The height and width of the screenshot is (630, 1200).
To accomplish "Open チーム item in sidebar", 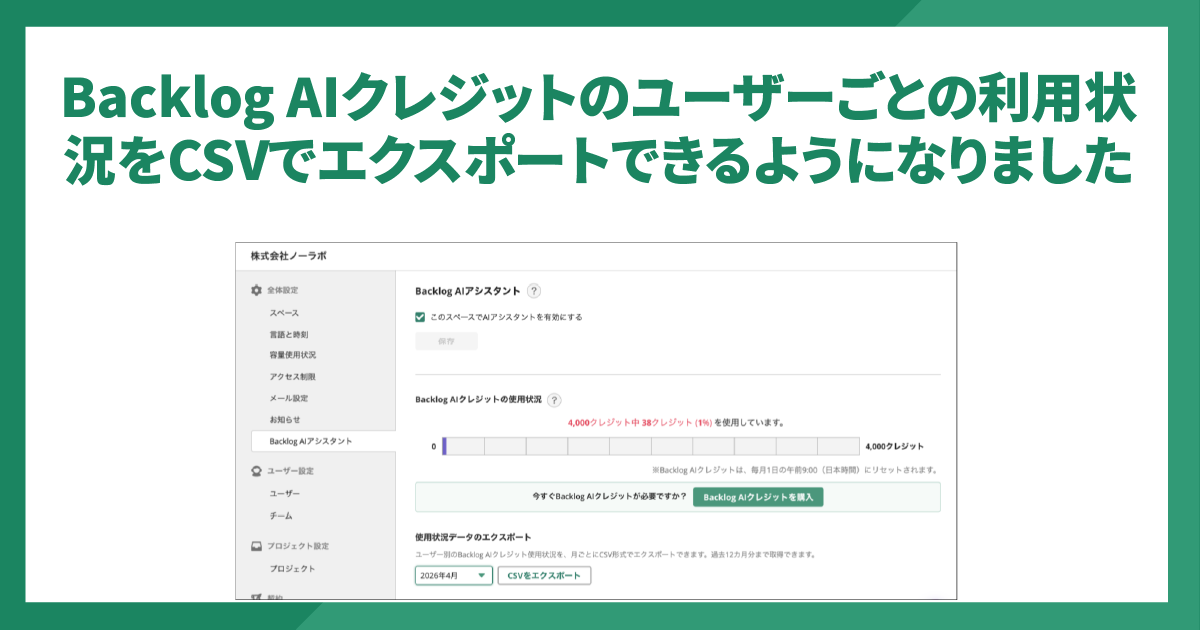I will (x=280, y=516).
